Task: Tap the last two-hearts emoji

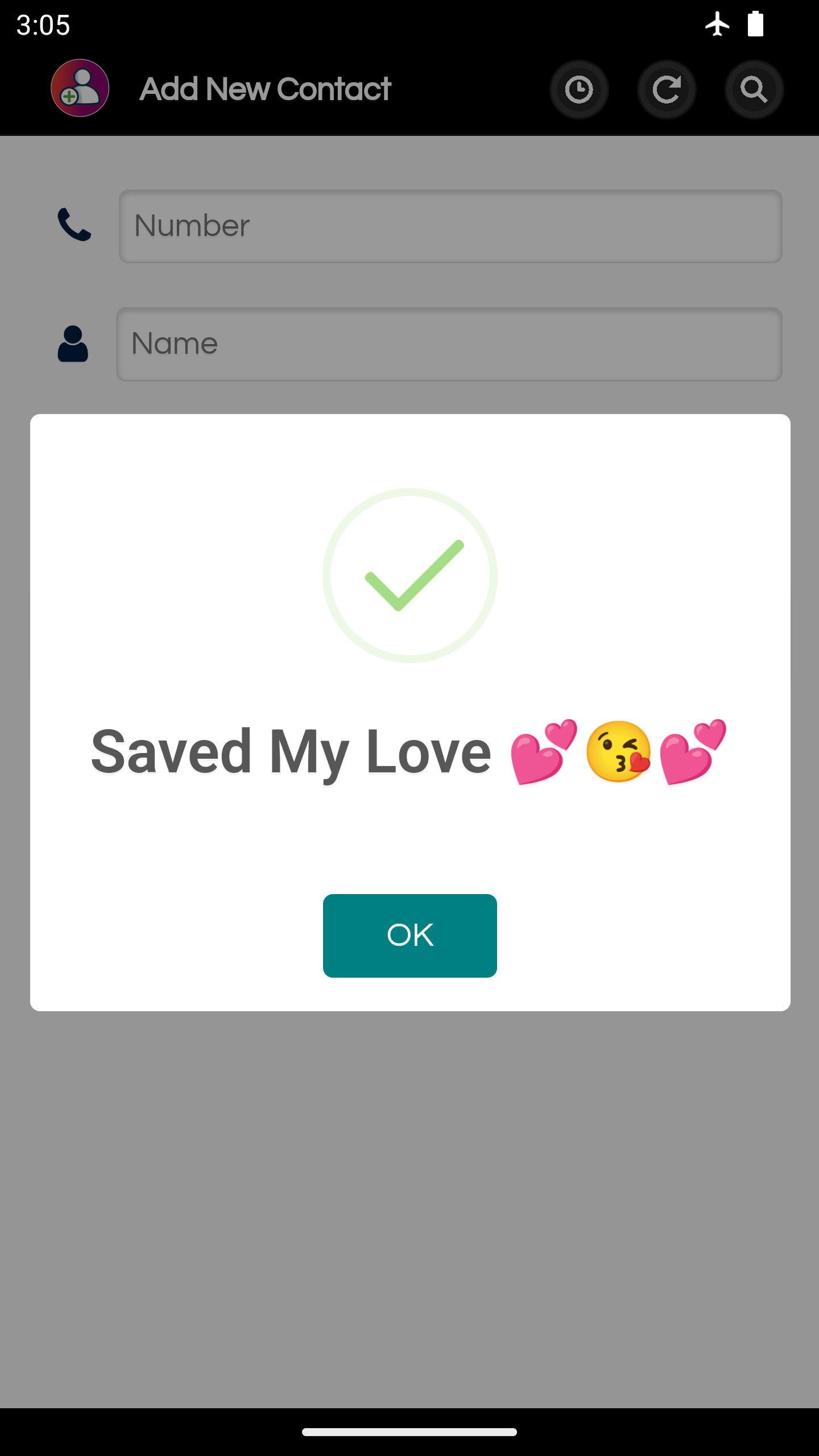Action: [693, 752]
